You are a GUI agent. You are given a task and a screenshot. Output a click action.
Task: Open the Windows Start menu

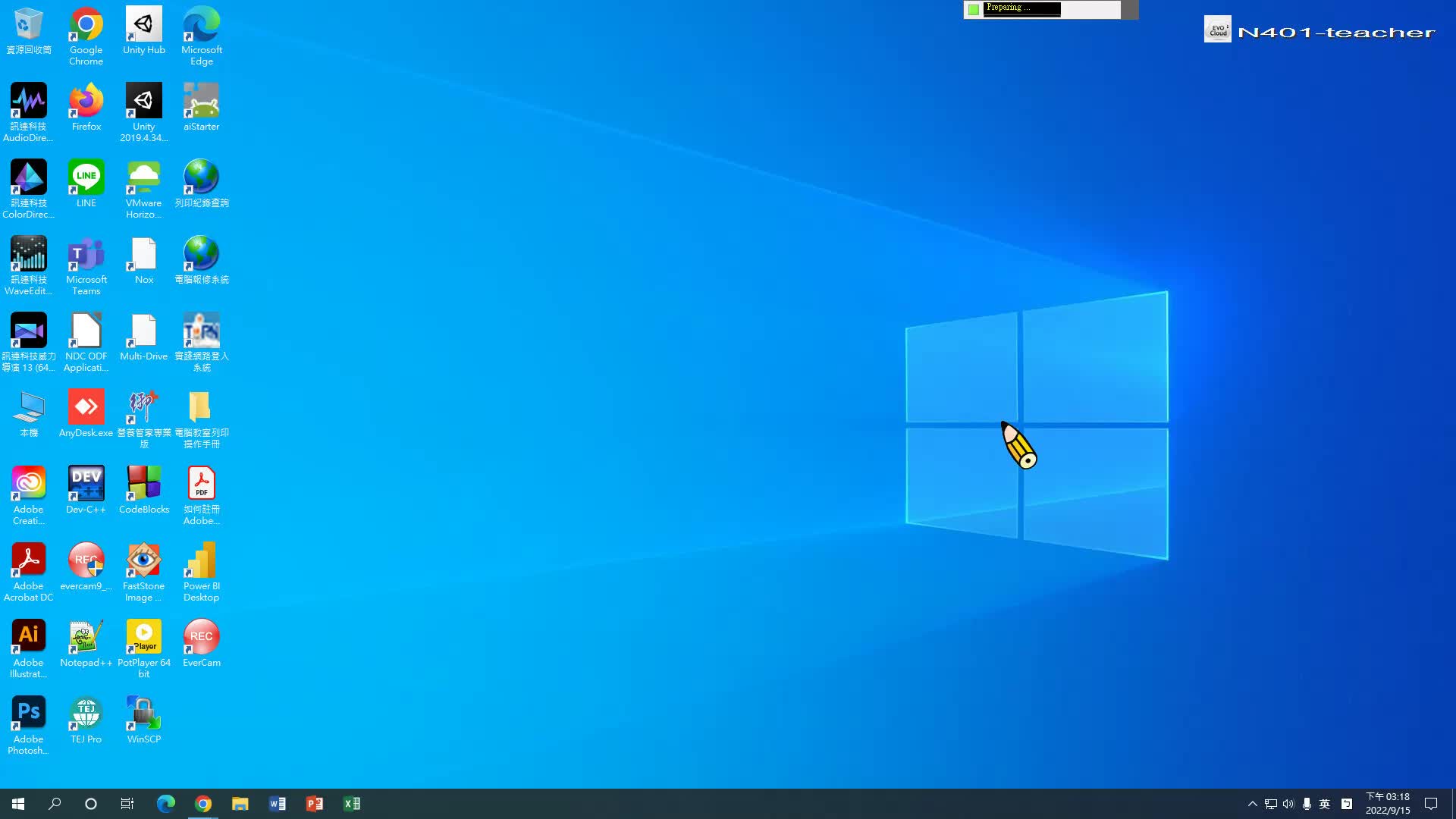point(18,804)
